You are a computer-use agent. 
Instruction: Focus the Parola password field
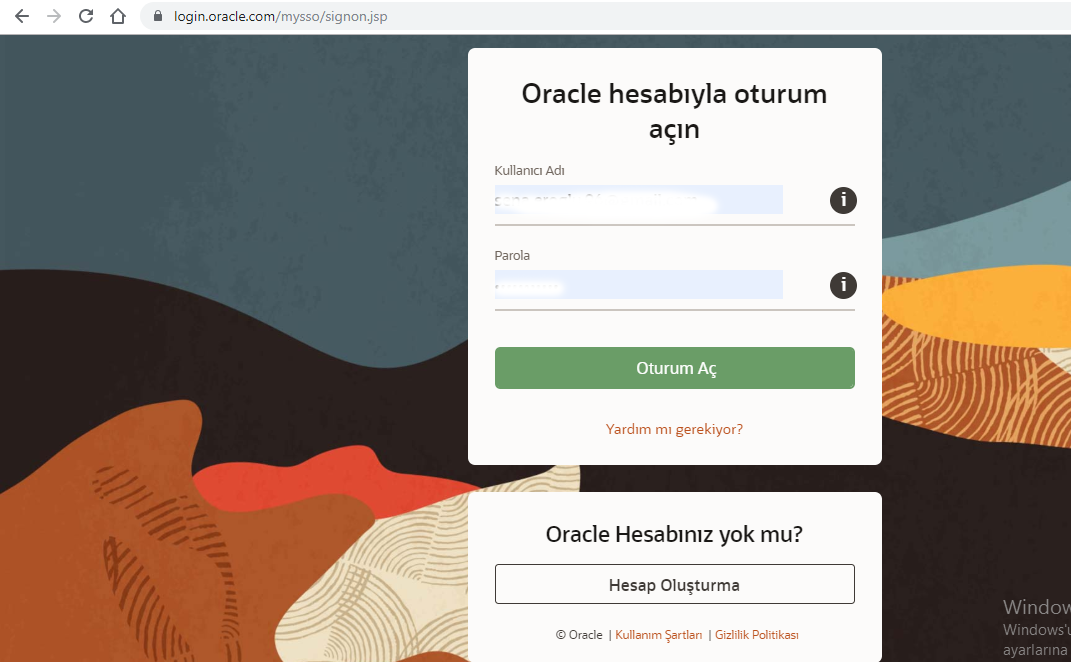click(x=638, y=284)
